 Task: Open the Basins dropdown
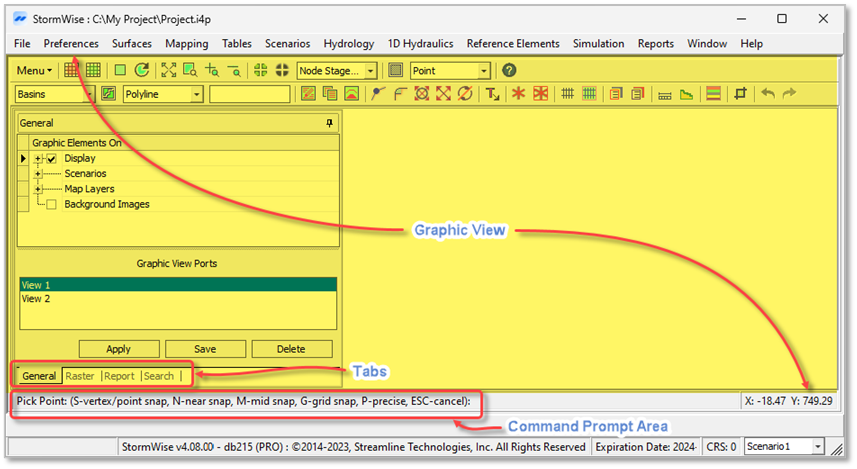coord(87,94)
